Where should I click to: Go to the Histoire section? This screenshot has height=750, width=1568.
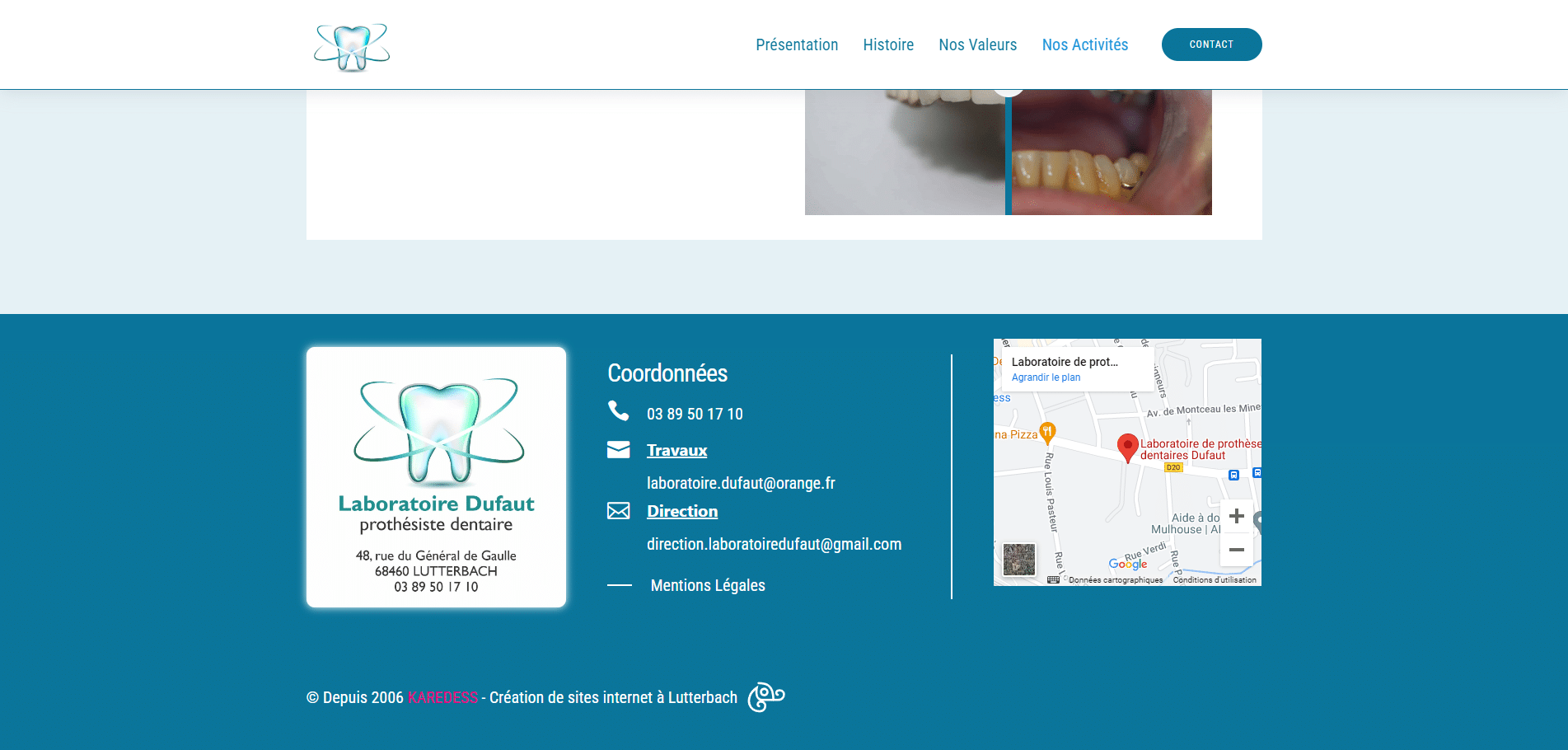[x=888, y=45]
